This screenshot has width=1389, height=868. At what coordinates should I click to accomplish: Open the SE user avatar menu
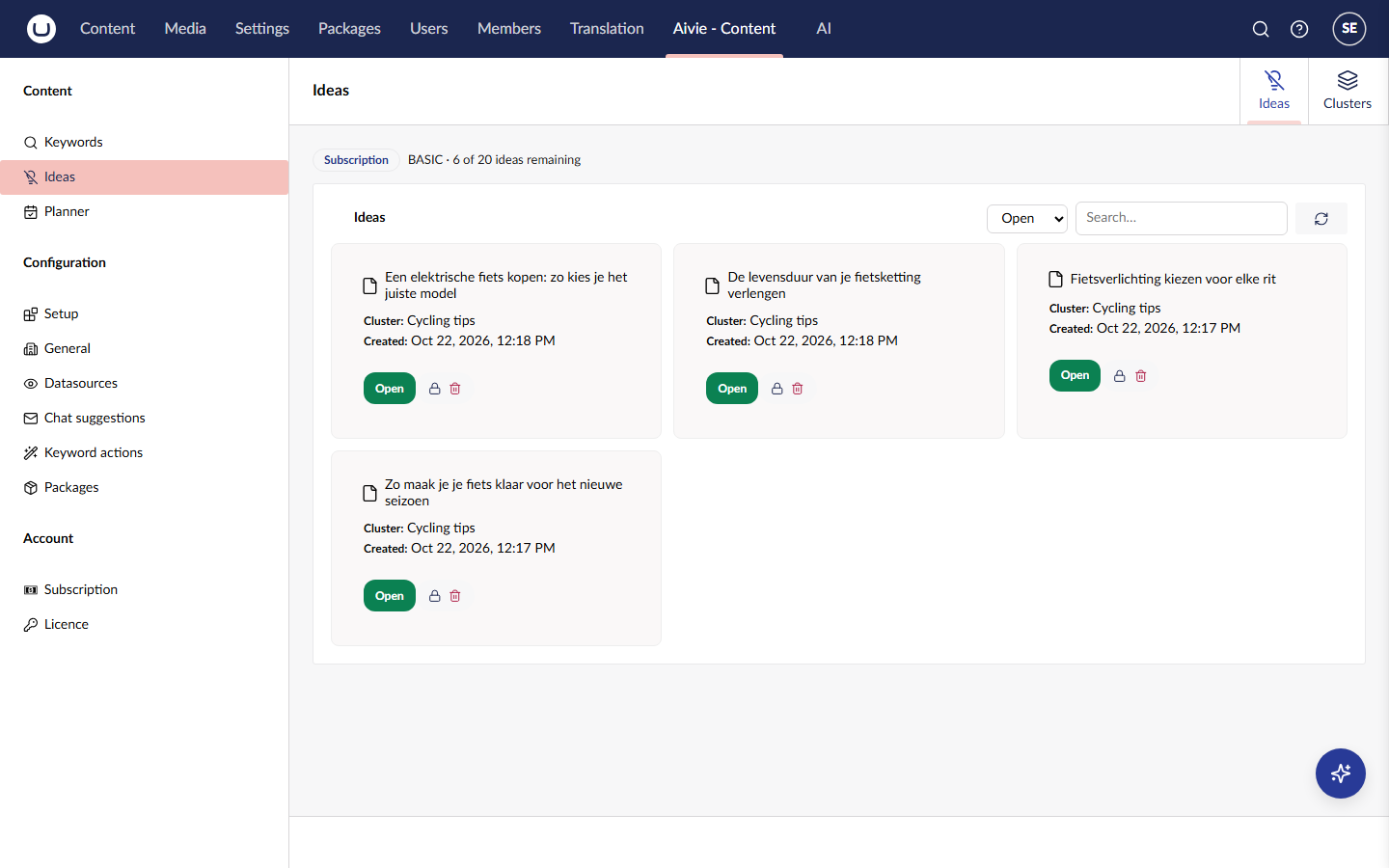[1349, 29]
